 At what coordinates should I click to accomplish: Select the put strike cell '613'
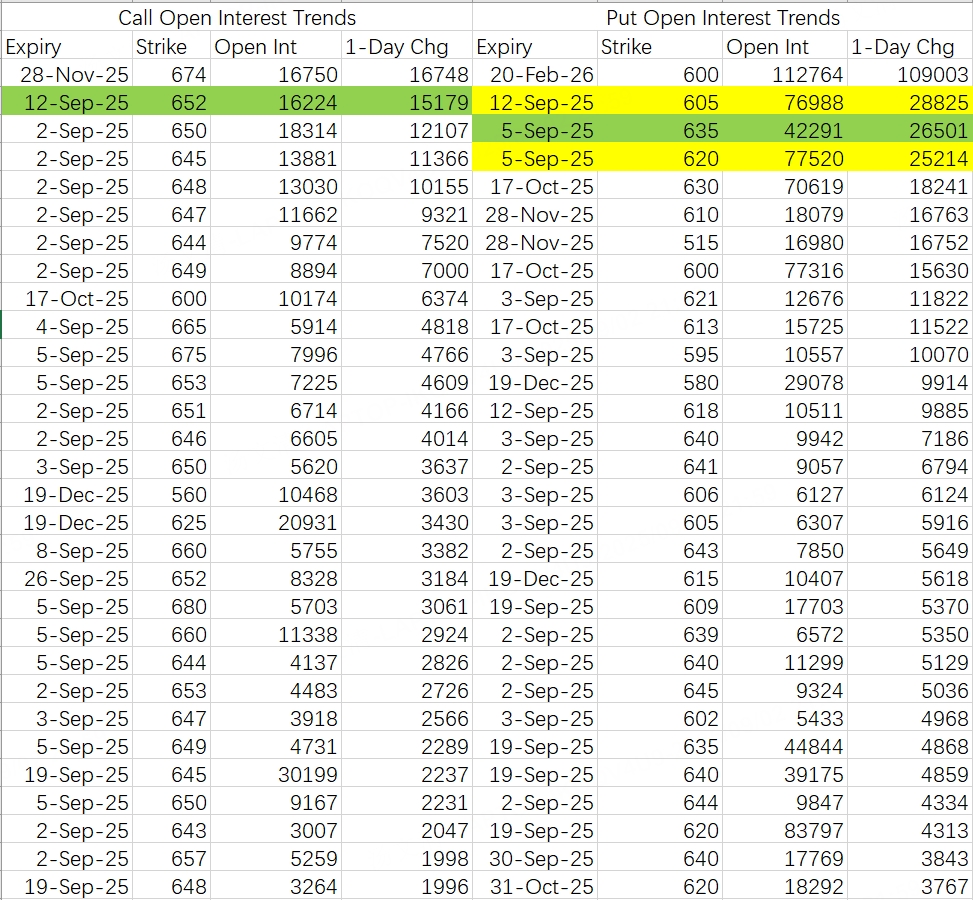pos(660,326)
